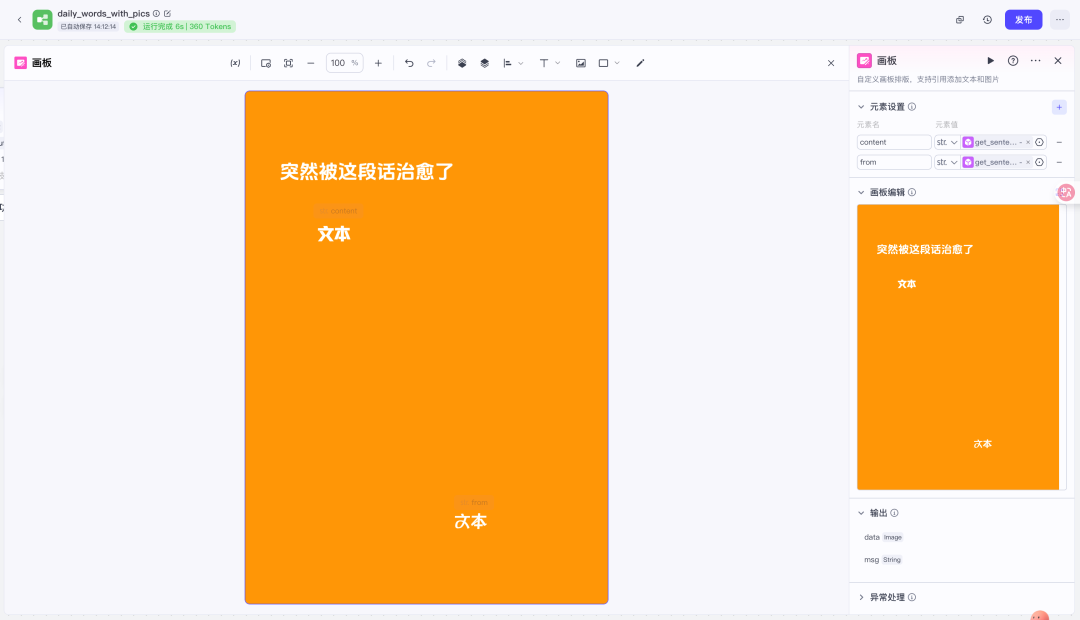
Task: Undo the last canvas edit
Action: coord(409,62)
